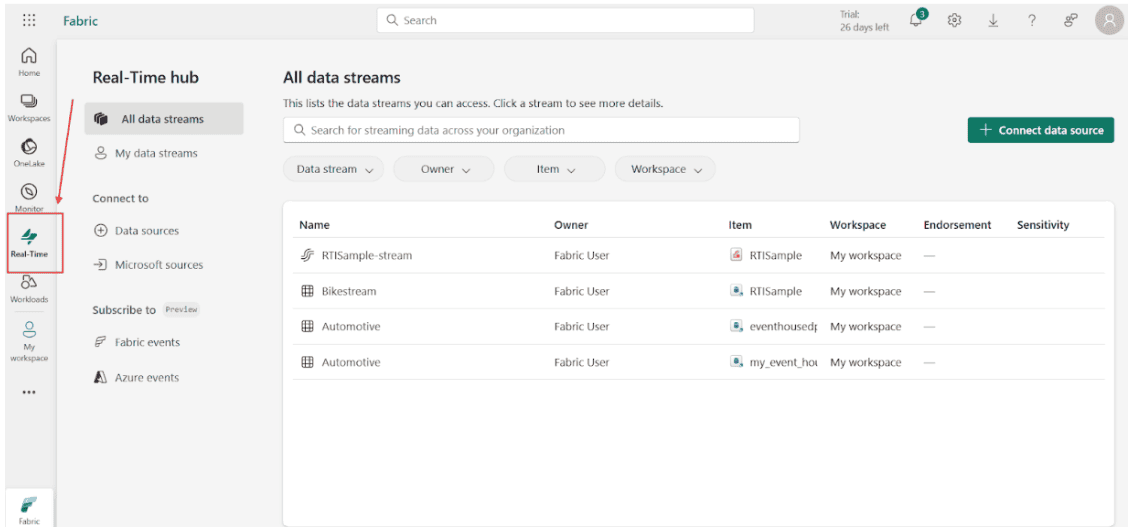The image size is (1128, 527).
Task: Open Fabric events under Subscribe to
Action: 147,342
